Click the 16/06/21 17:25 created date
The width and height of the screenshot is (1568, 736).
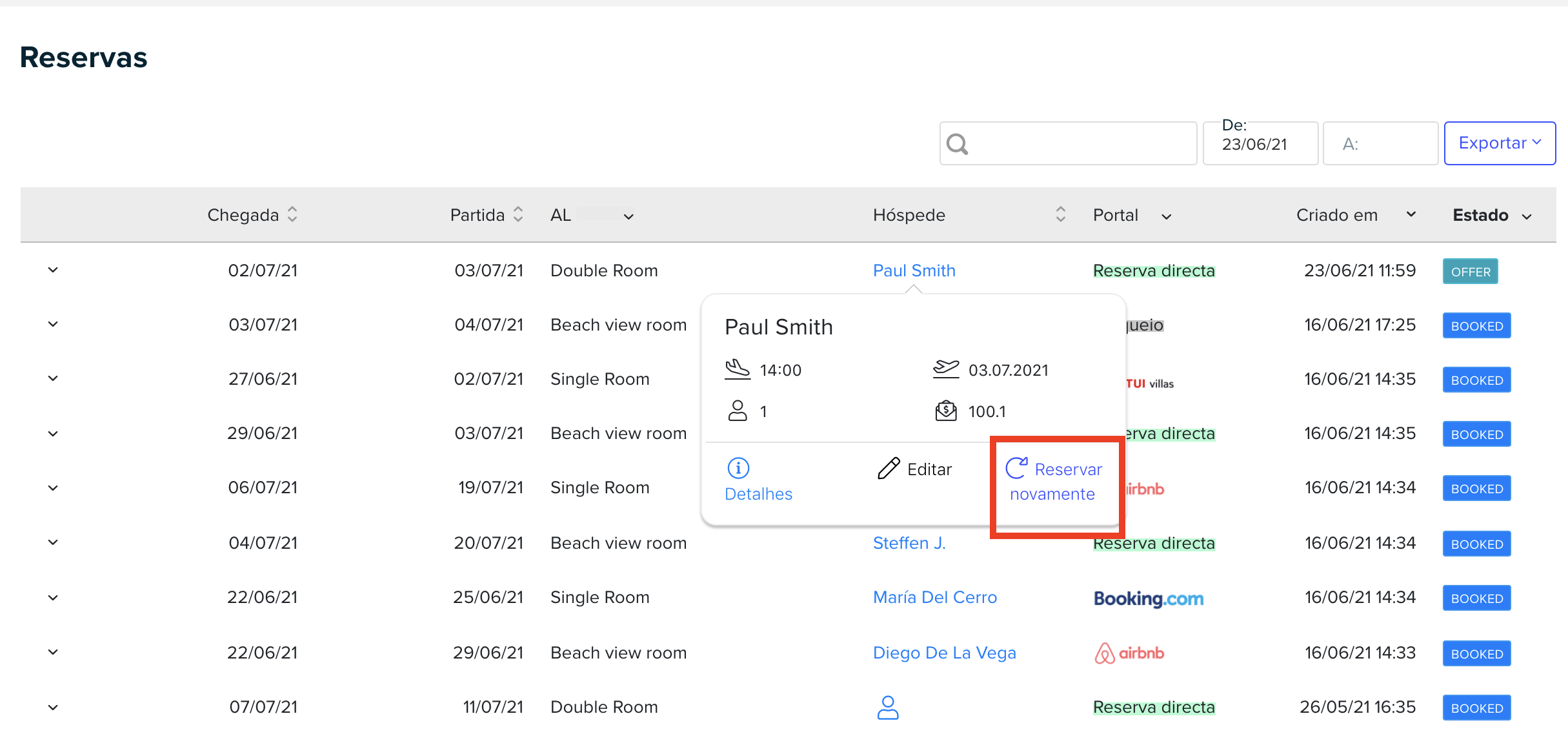1360,325
